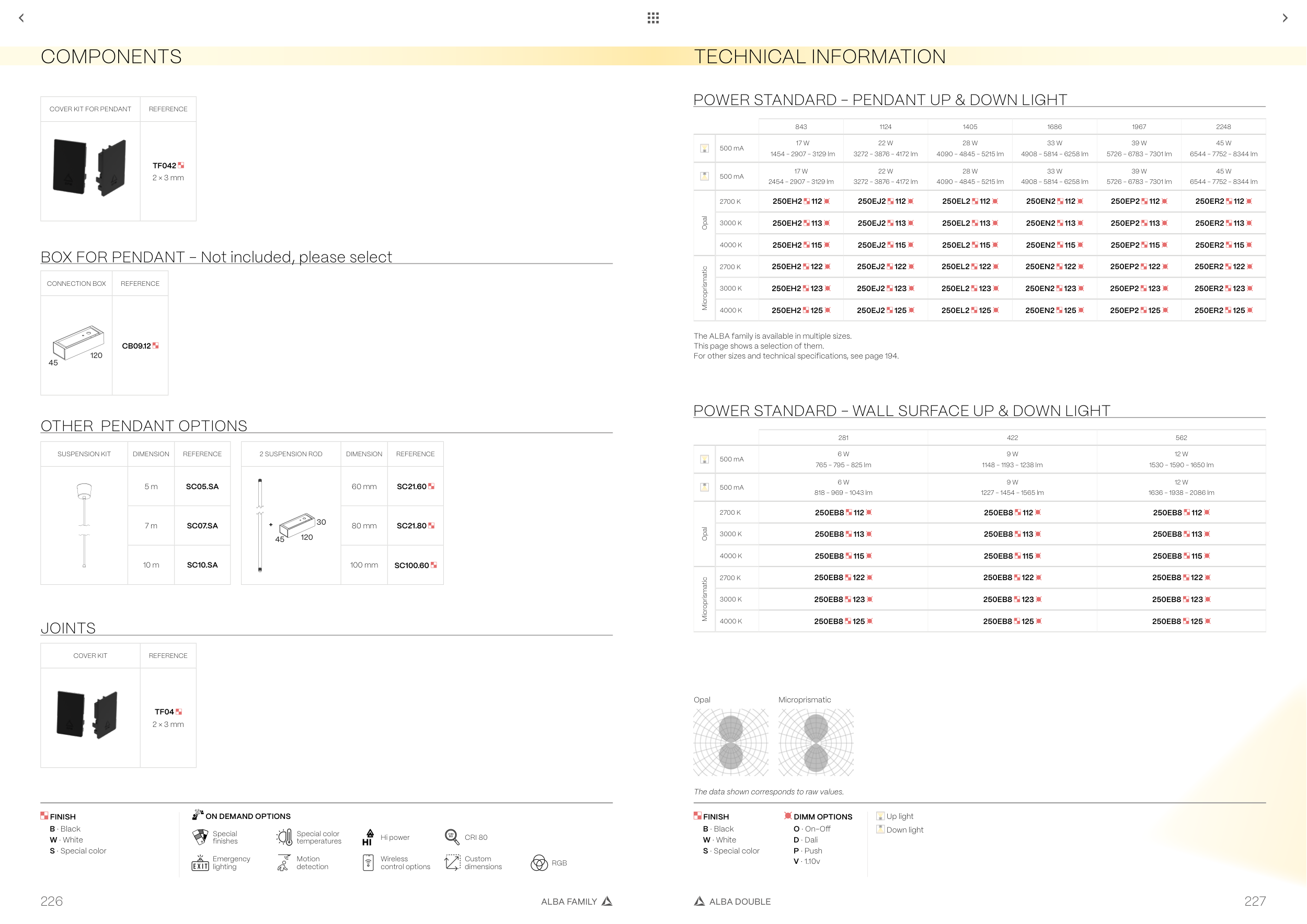The height and width of the screenshot is (924, 1307).
Task: Click the Custom dimensions icon
Action: tap(452, 862)
